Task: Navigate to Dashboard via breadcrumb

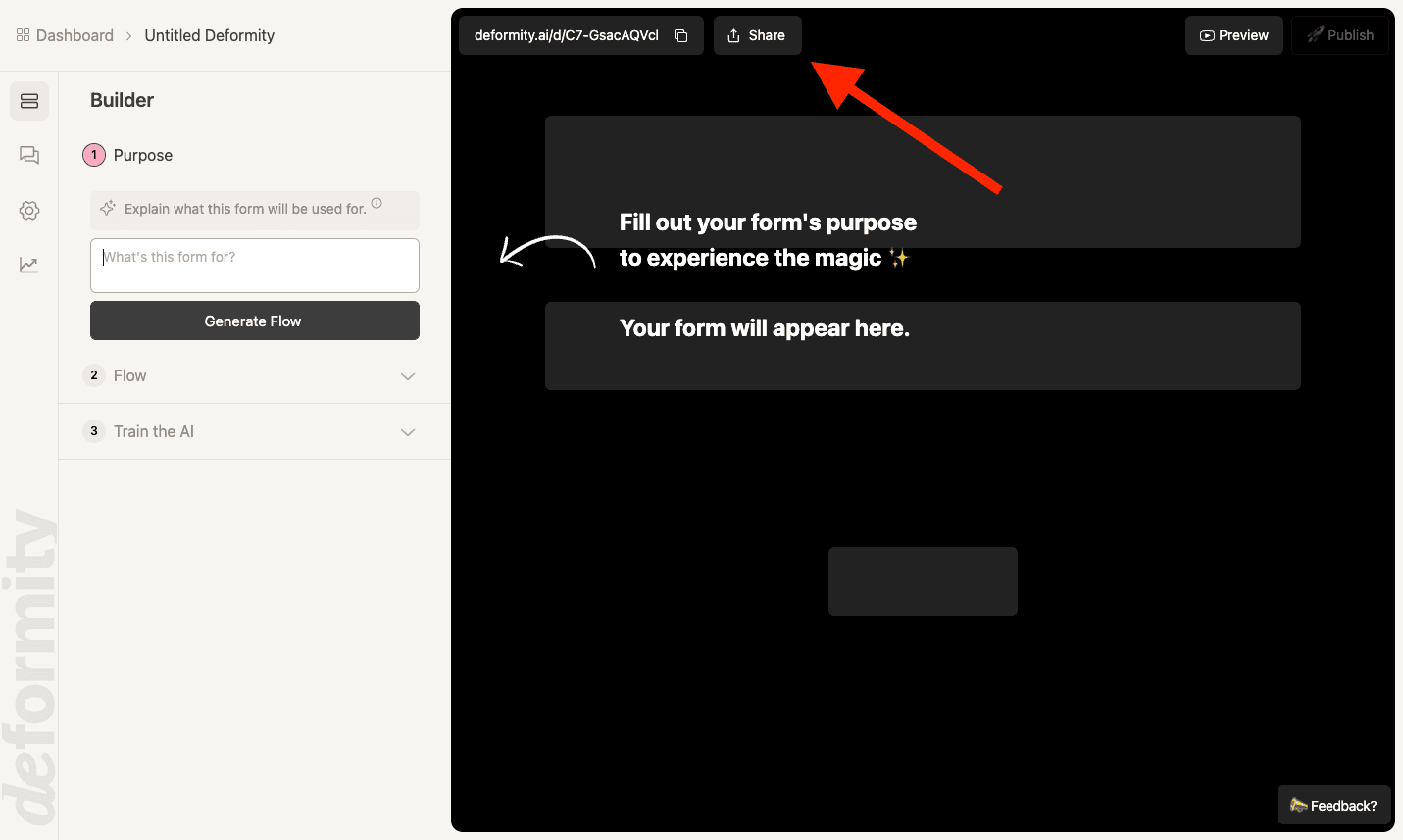Action: click(74, 34)
